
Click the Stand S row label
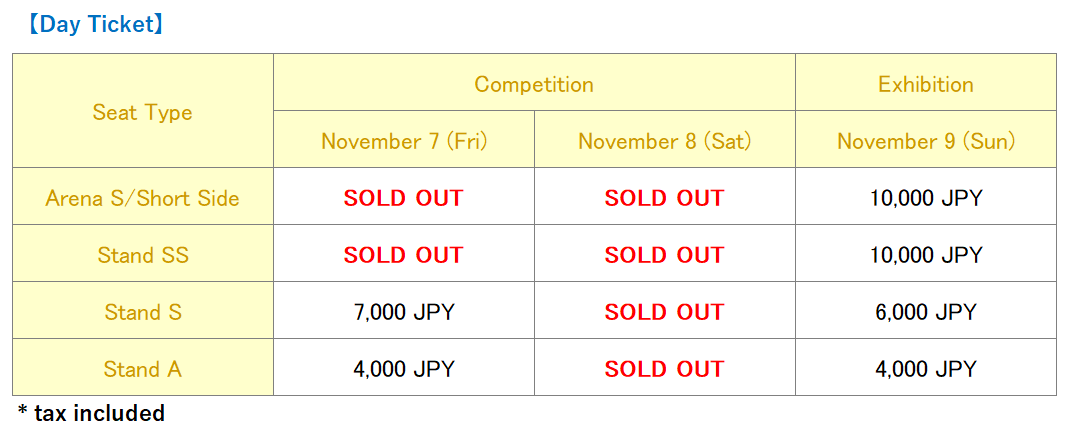[142, 312]
